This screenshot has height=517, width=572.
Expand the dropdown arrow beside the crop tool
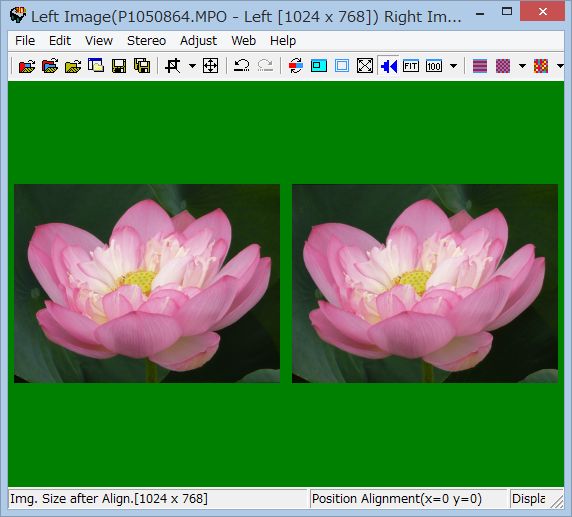click(x=192, y=66)
